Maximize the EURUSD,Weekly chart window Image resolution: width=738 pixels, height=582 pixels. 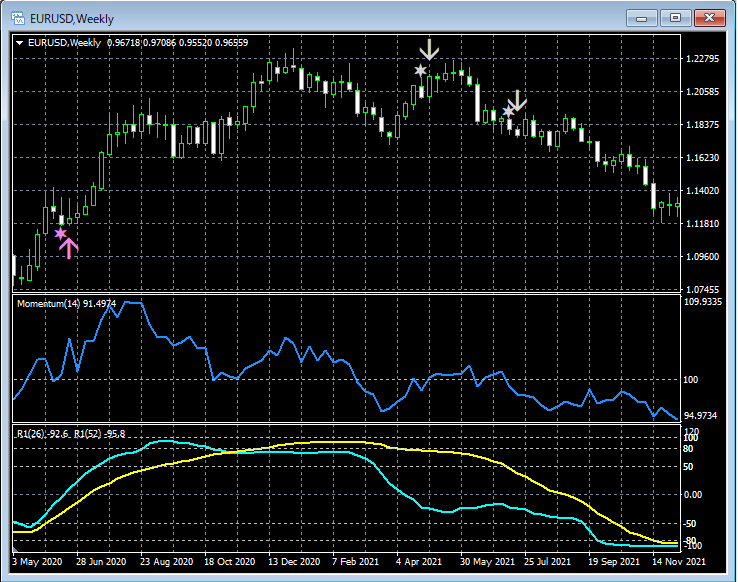pos(675,17)
